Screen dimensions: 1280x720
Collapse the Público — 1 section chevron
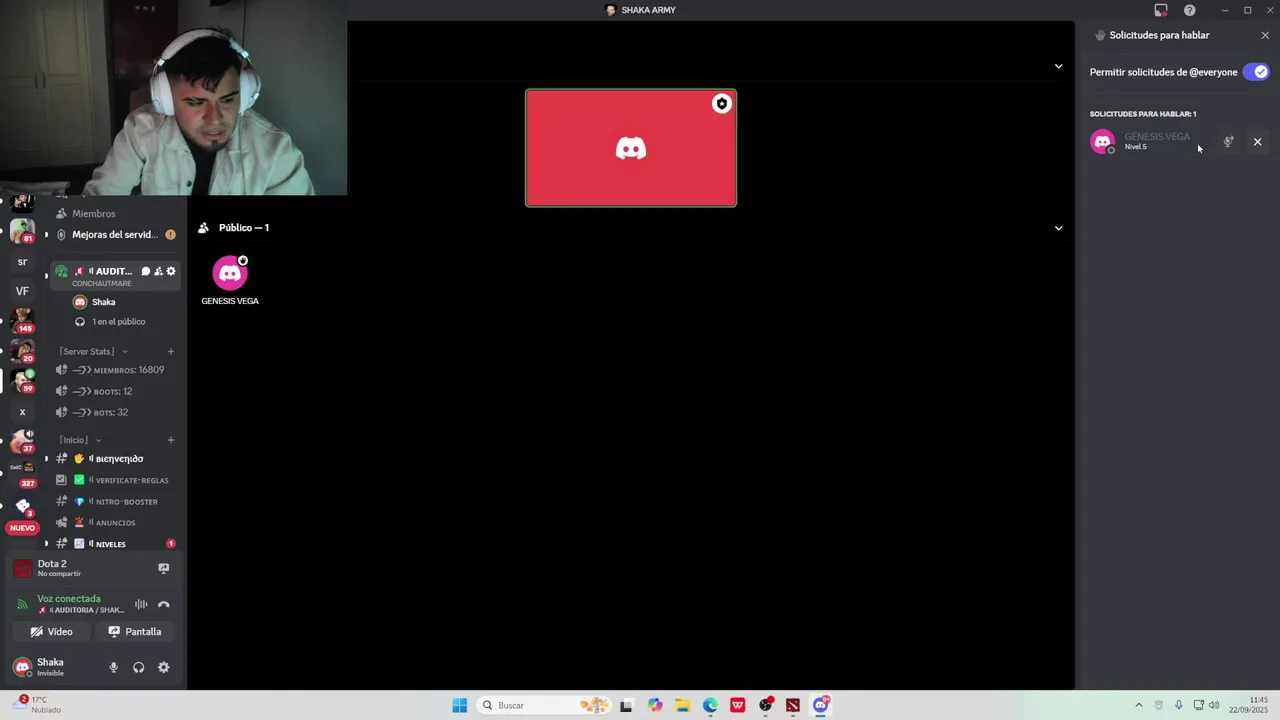click(1058, 228)
